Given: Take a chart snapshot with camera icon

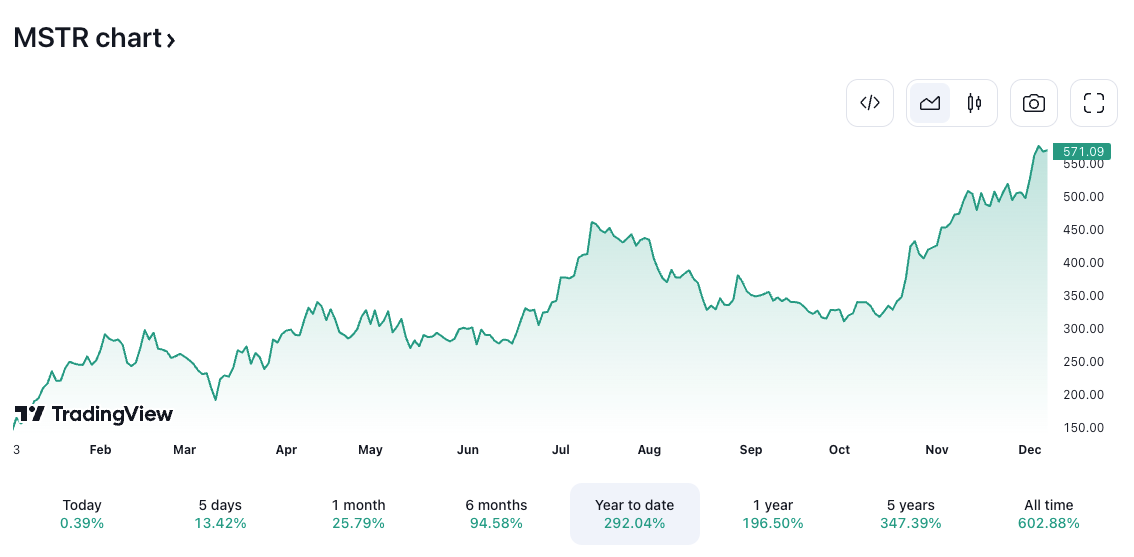Looking at the screenshot, I should [x=1034, y=103].
